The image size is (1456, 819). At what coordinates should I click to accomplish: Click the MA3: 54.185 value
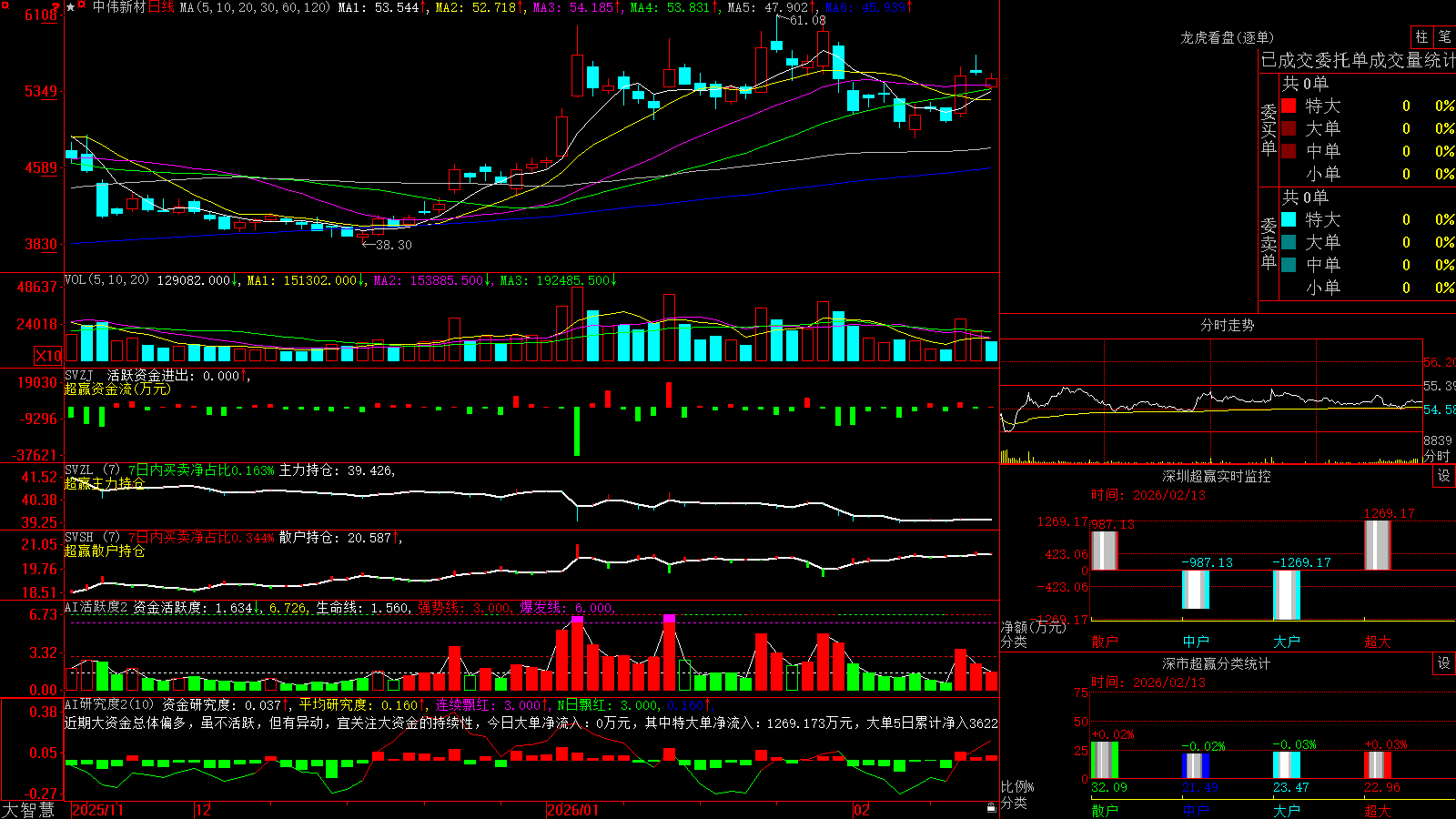577,7
